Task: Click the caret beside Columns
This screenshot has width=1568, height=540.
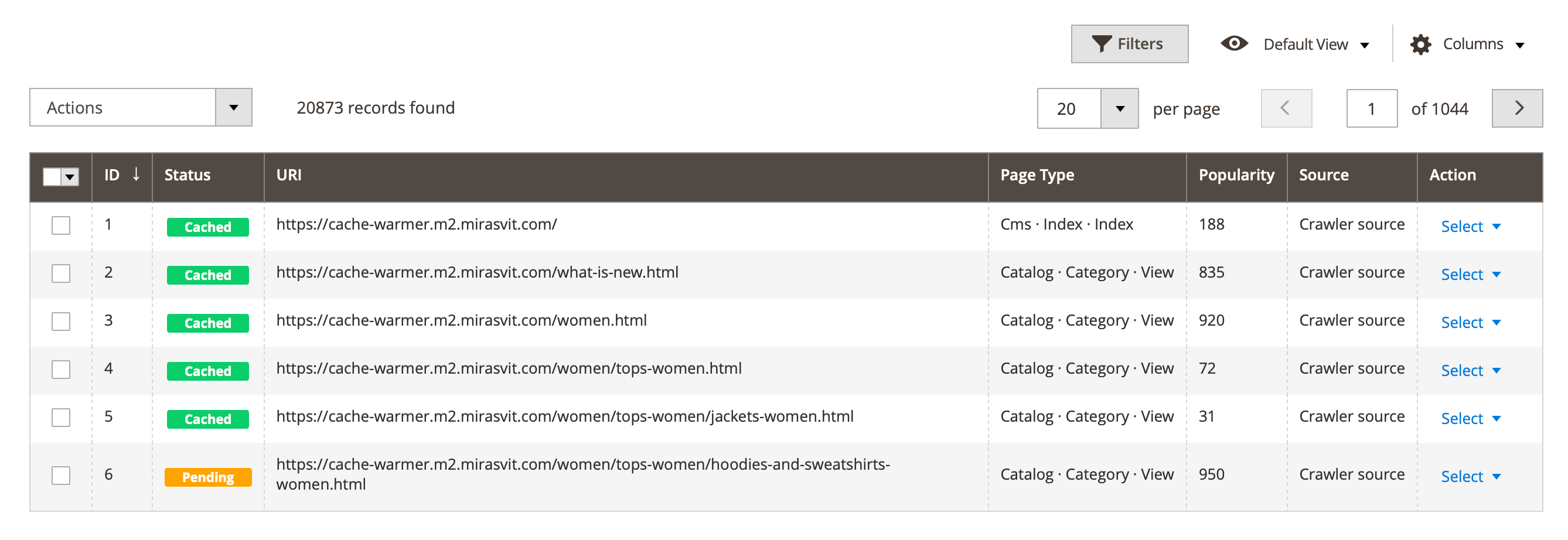Action: pyautogui.click(x=1521, y=45)
